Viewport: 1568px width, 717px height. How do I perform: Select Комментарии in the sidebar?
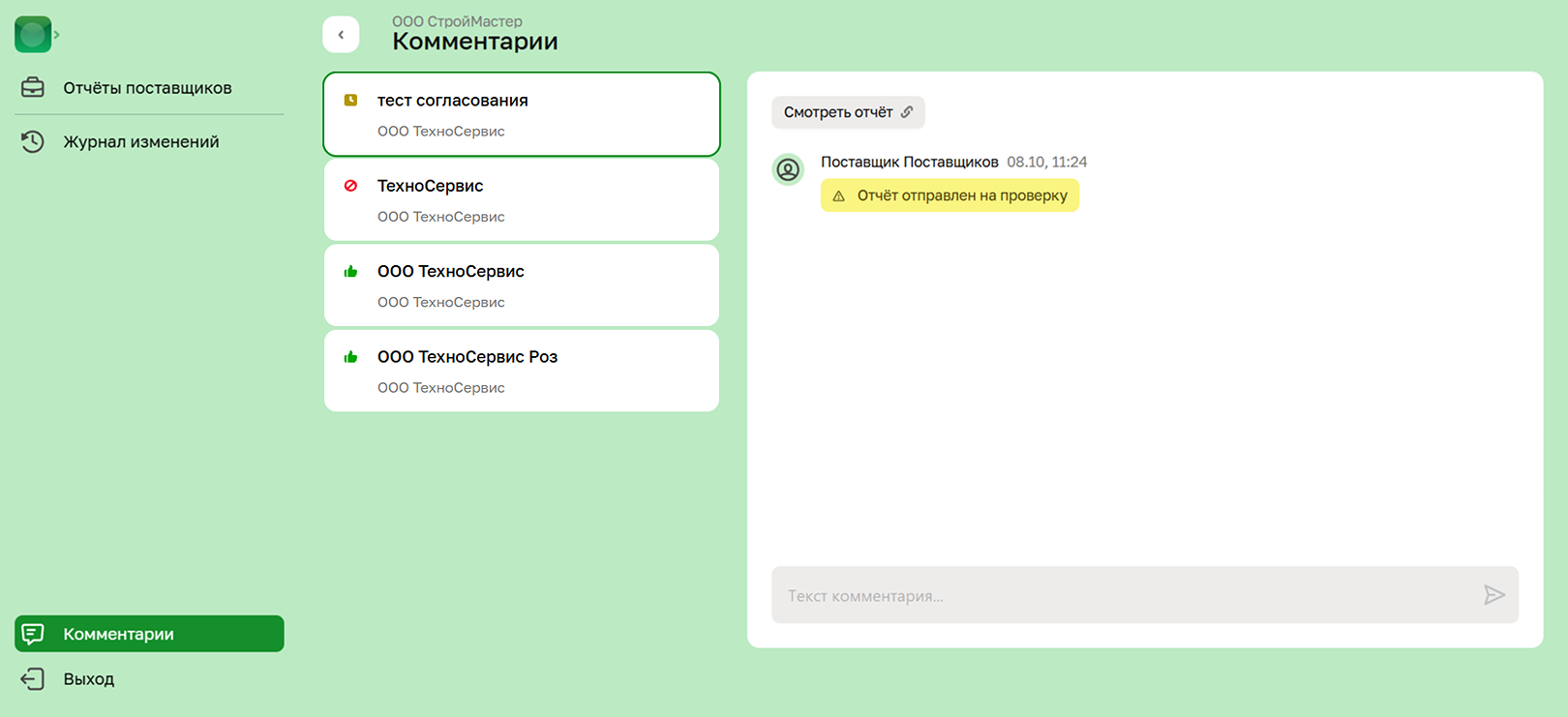(149, 634)
